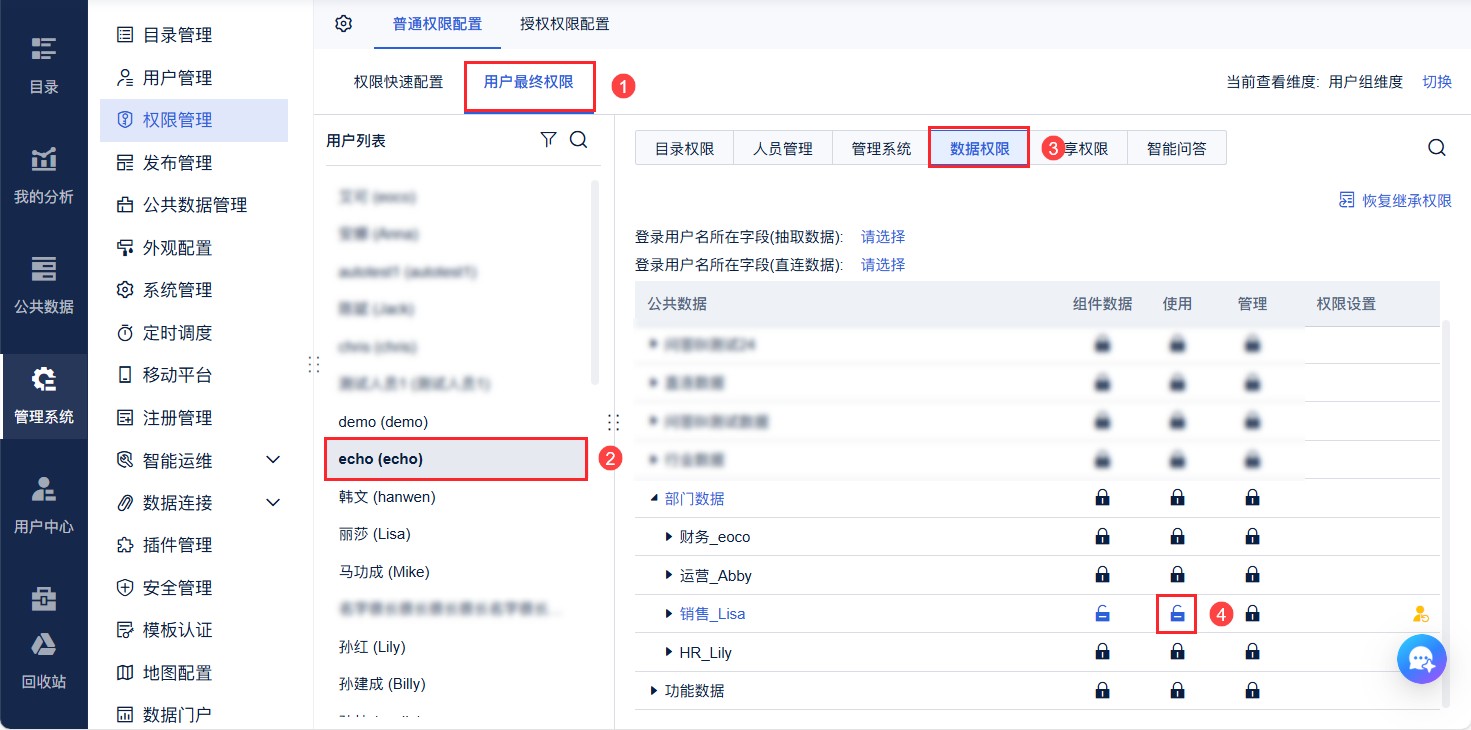This screenshot has height=730, width=1471.
Task: Select the 智能问答 tab
Action: tap(1177, 149)
